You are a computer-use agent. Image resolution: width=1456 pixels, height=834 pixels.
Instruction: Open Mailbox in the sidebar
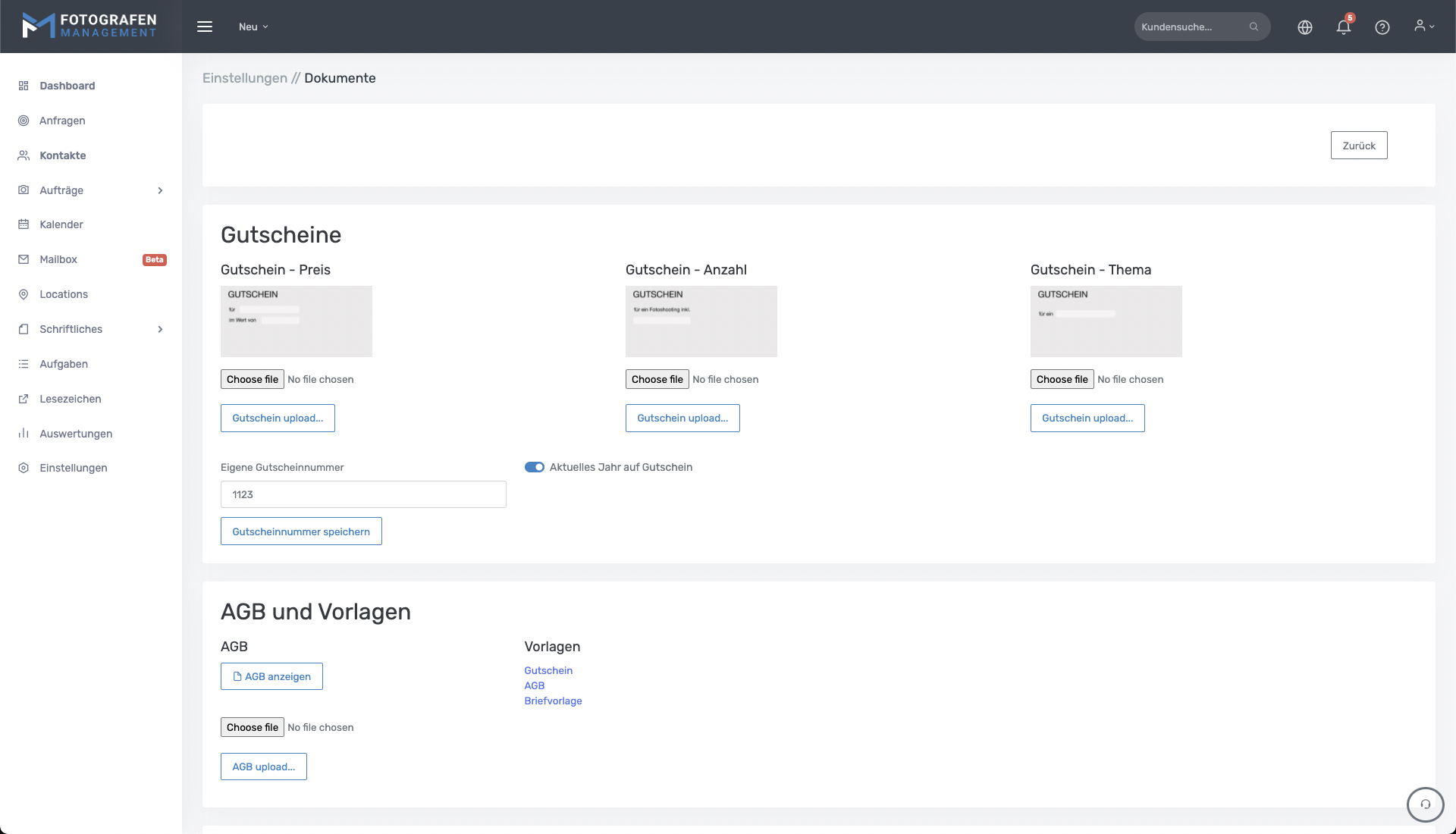pyautogui.click(x=58, y=259)
